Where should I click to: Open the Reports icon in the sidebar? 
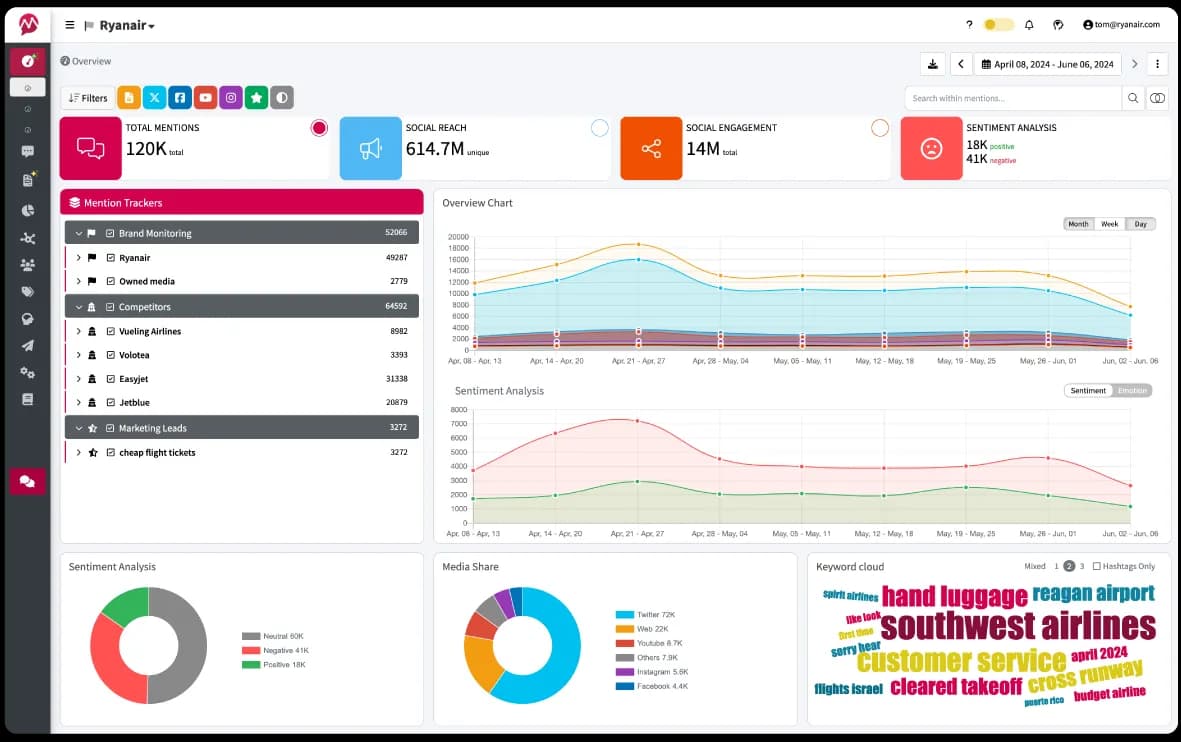(x=27, y=180)
